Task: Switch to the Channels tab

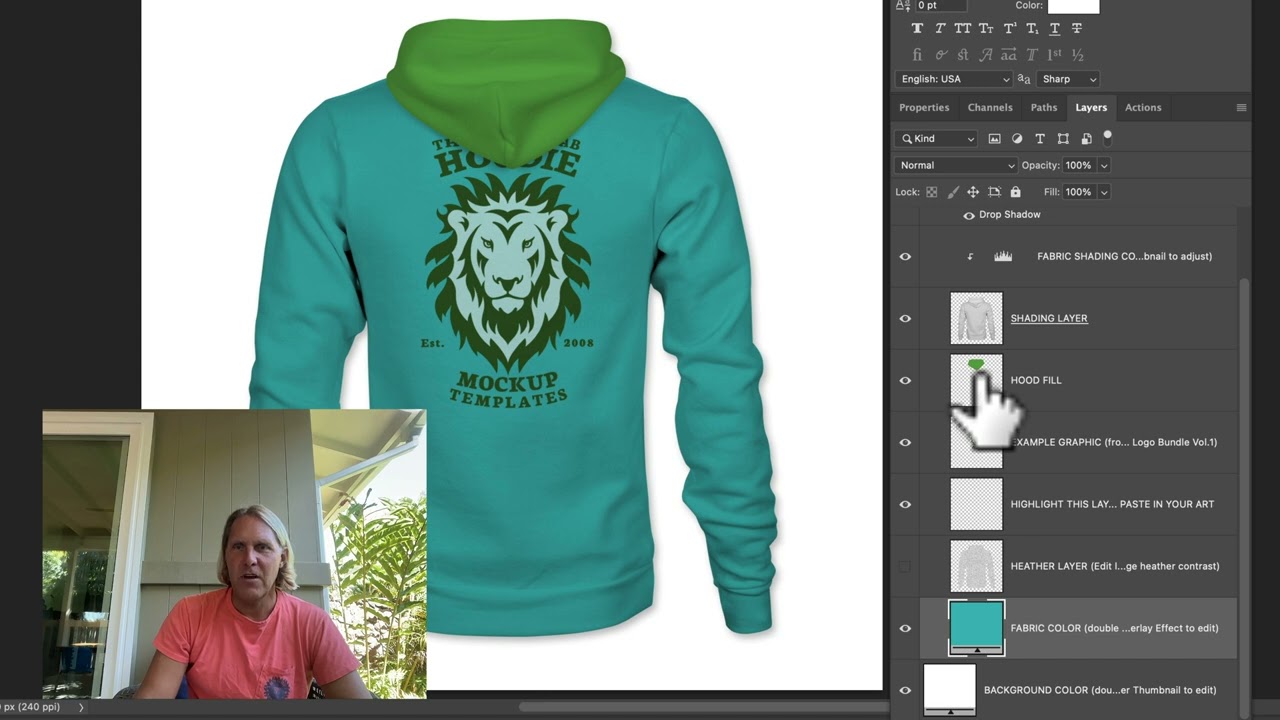Action: pos(990,108)
